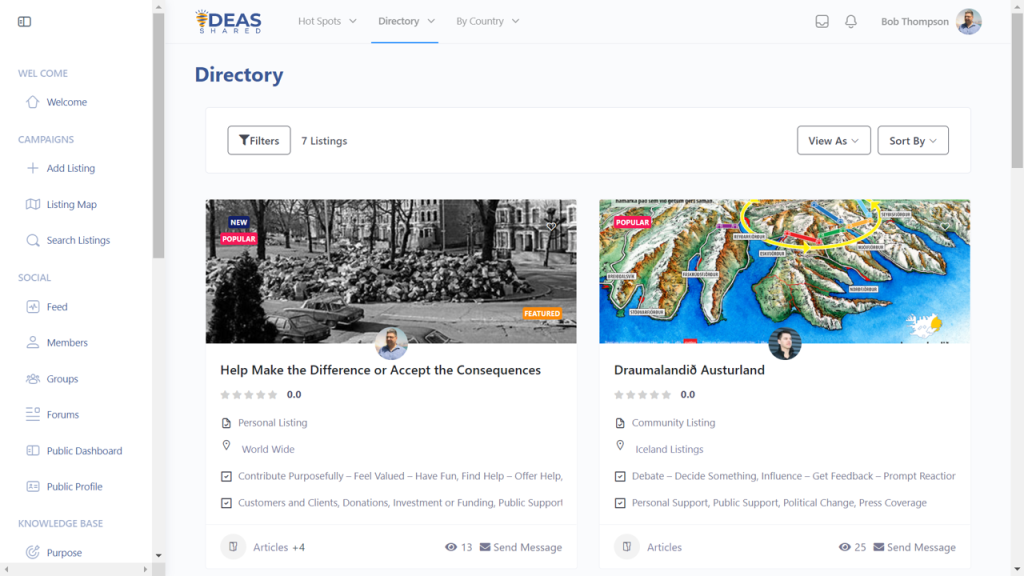
Task: Click the location pin next to Iceland Listings
Action: point(620,445)
